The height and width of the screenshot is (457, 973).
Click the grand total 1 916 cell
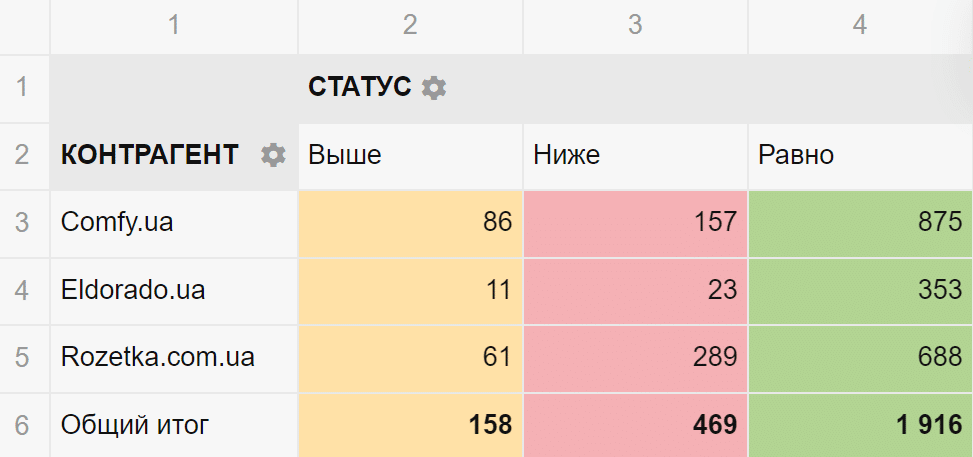coord(860,425)
